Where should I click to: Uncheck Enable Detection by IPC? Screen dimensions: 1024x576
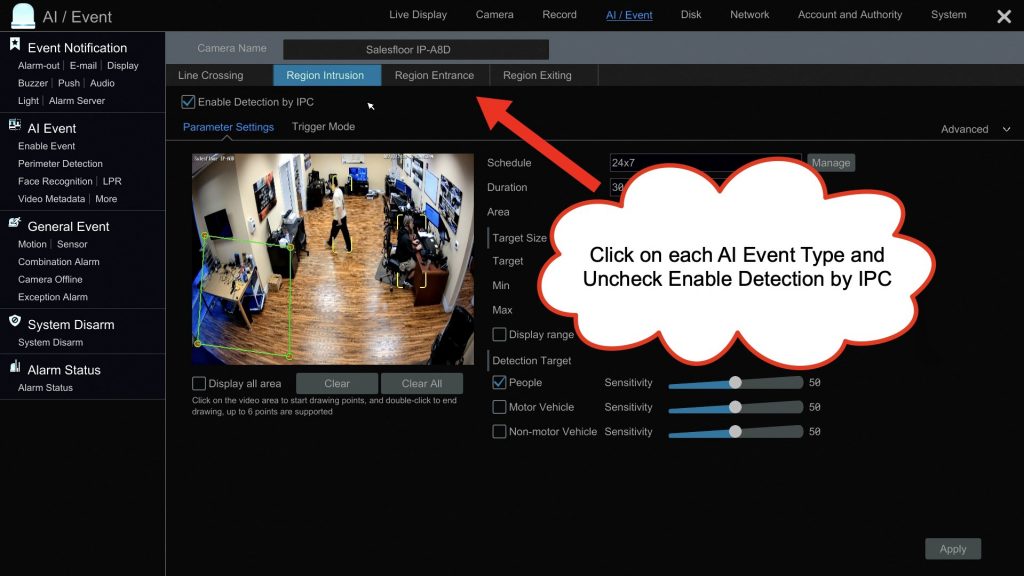tap(188, 102)
